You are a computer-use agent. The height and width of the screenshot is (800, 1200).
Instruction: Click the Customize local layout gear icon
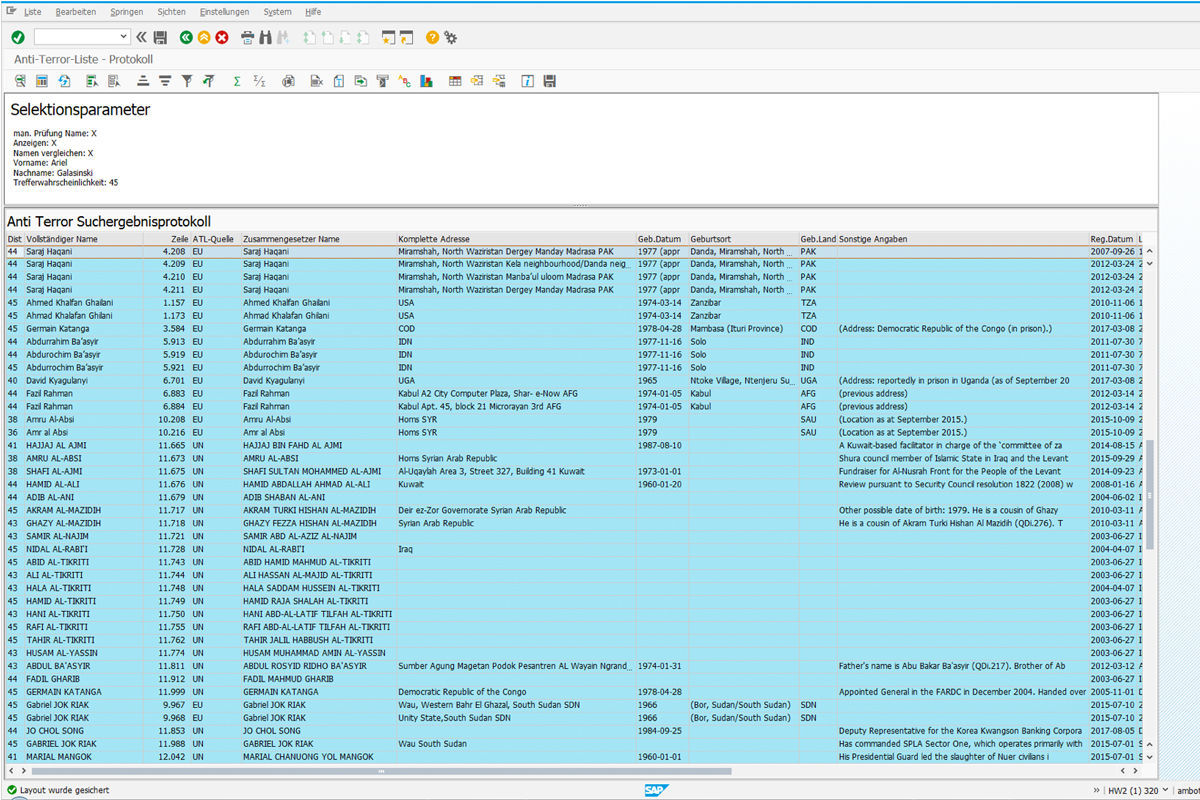tap(451, 37)
